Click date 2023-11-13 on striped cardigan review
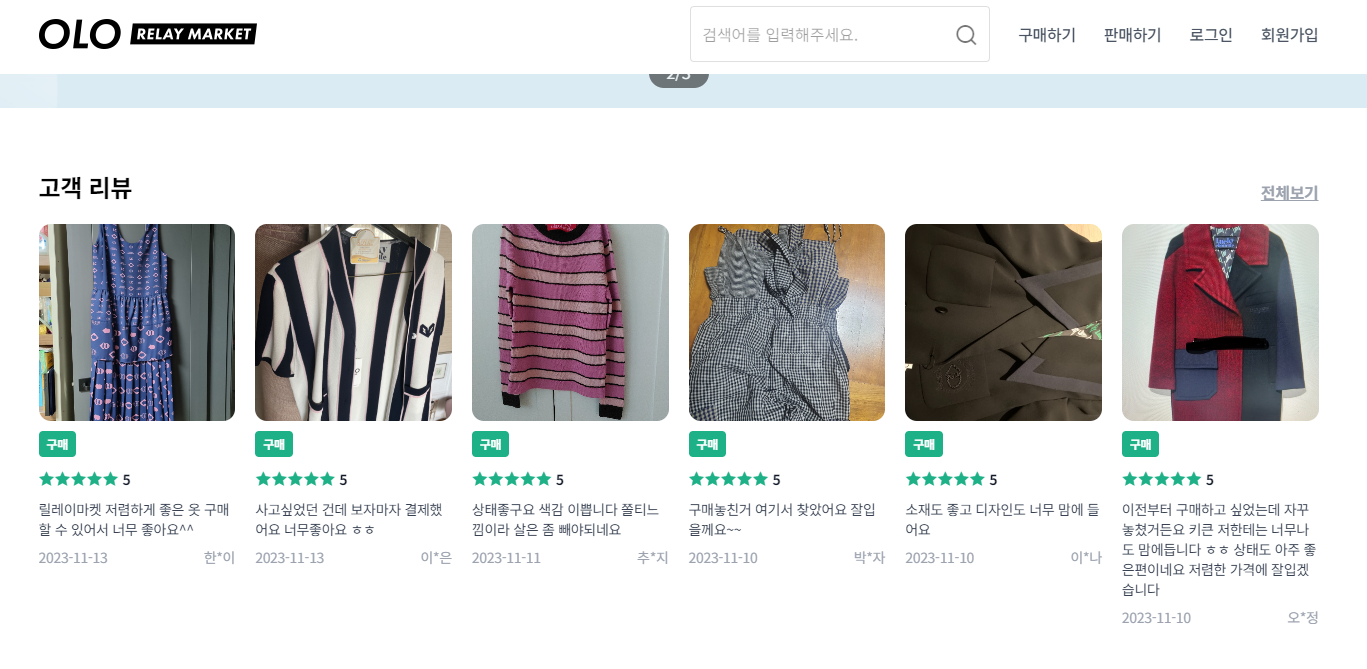 (290, 557)
